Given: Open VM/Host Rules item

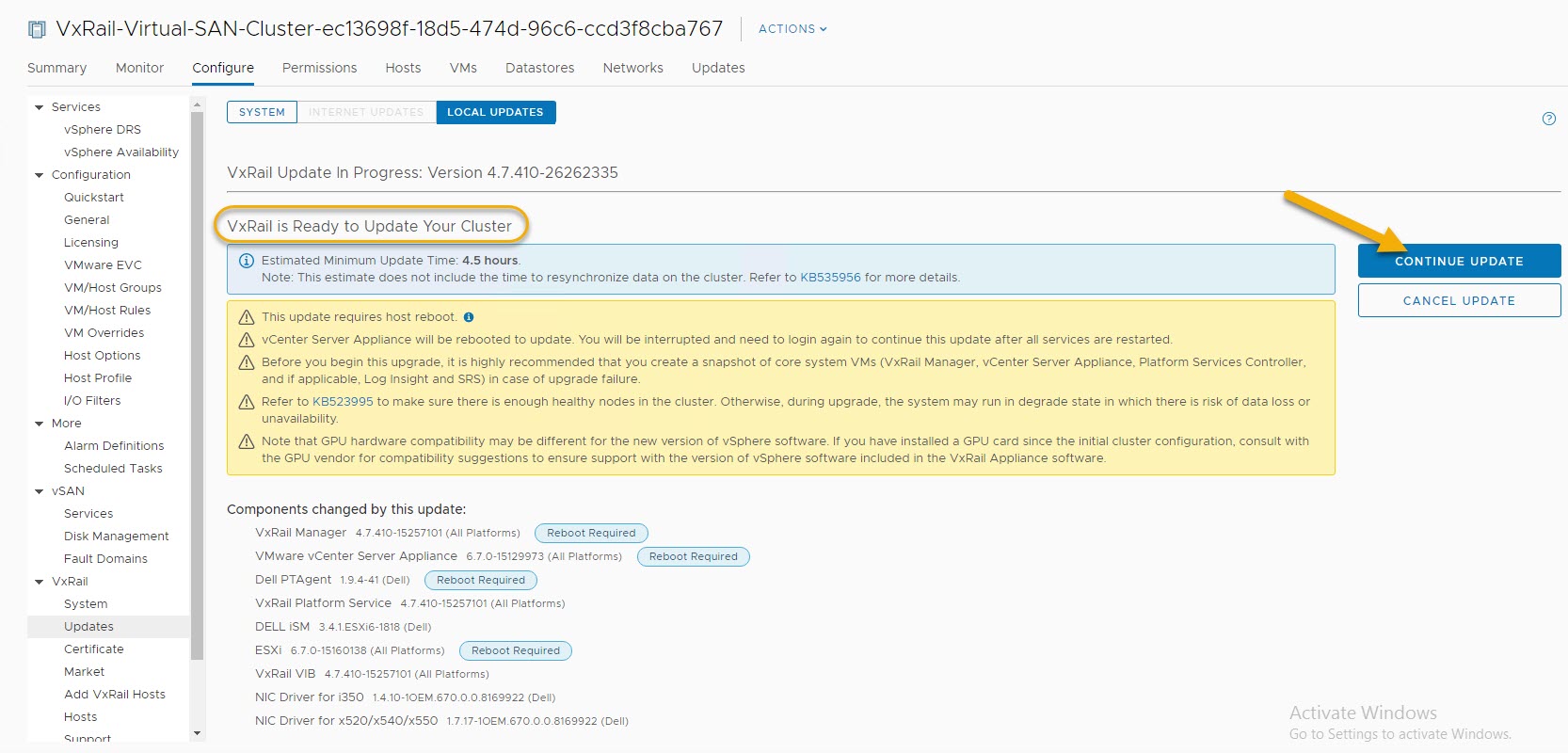Looking at the screenshot, I should (107, 311).
